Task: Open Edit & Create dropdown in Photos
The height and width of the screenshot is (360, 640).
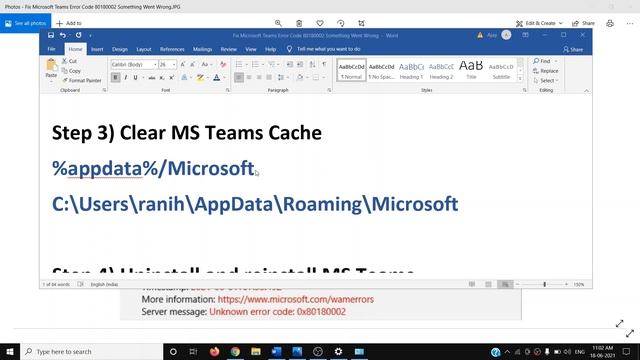Action: coord(539,23)
